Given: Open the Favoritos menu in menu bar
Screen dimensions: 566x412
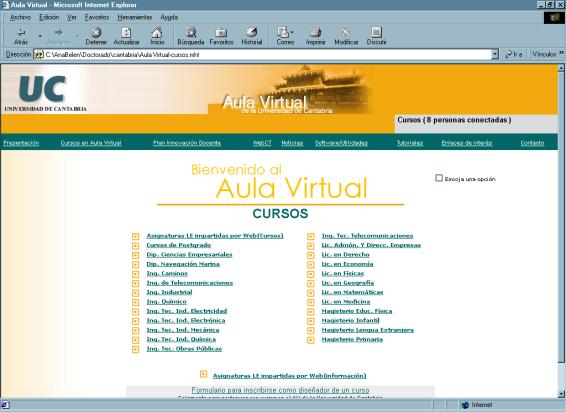Looking at the screenshot, I should [97, 17].
